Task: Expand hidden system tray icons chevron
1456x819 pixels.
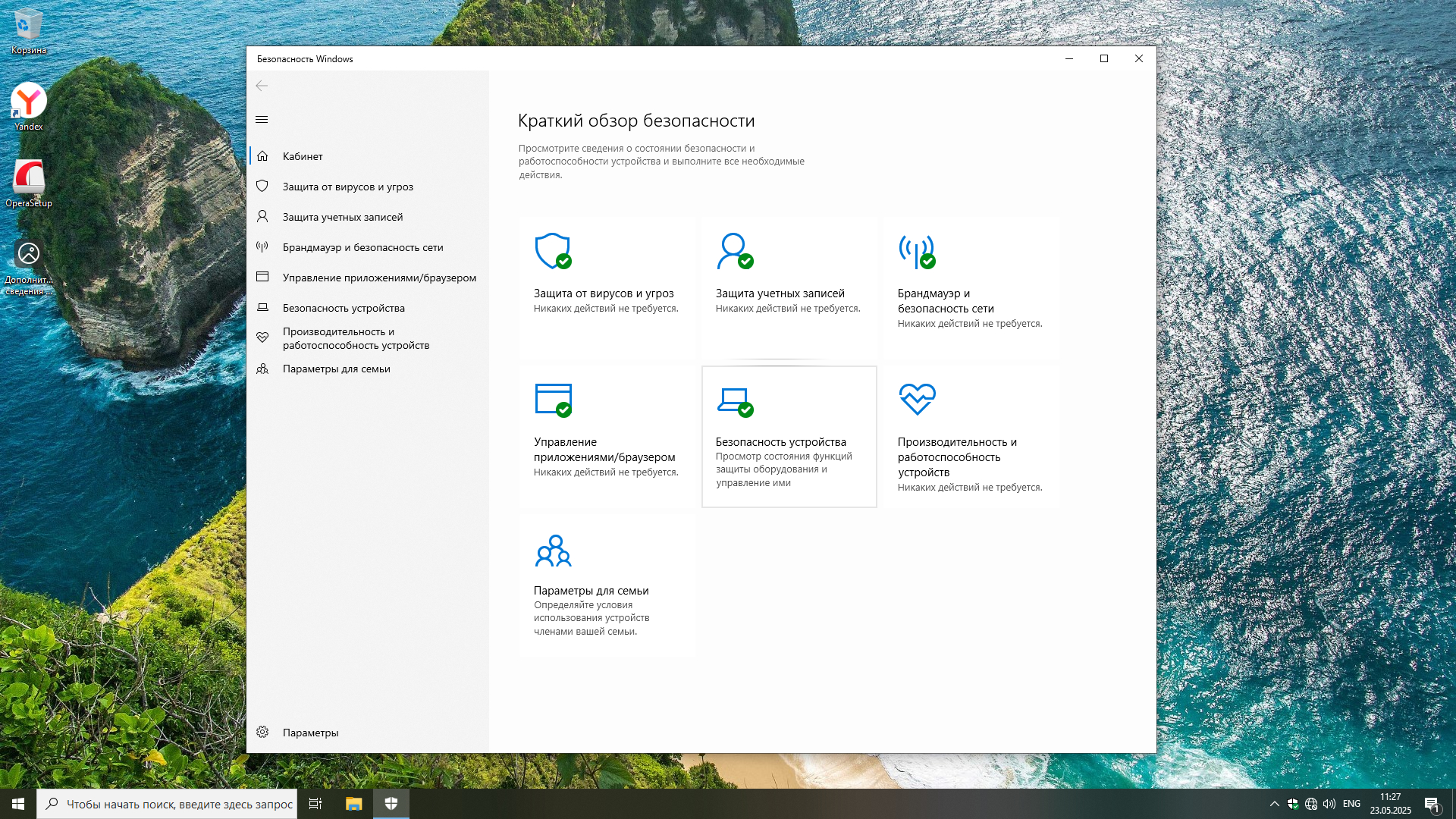Action: 1274,804
